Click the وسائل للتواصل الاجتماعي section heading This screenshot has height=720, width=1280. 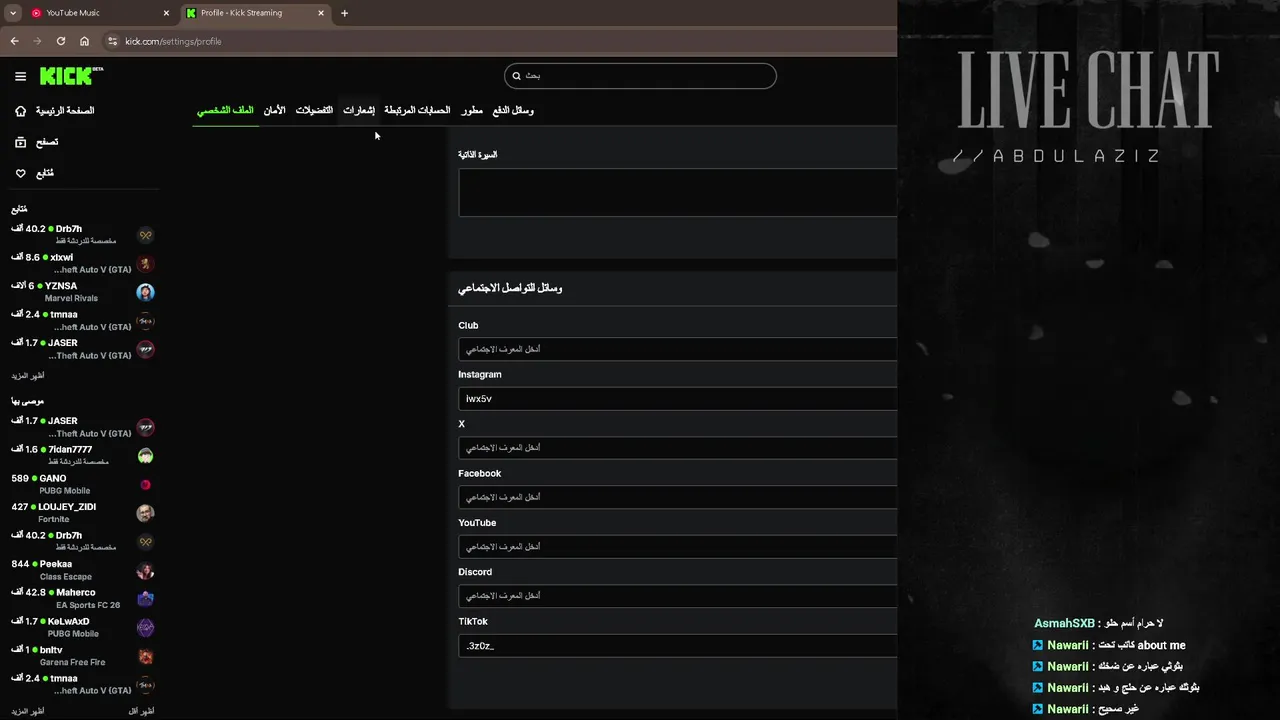click(510, 288)
